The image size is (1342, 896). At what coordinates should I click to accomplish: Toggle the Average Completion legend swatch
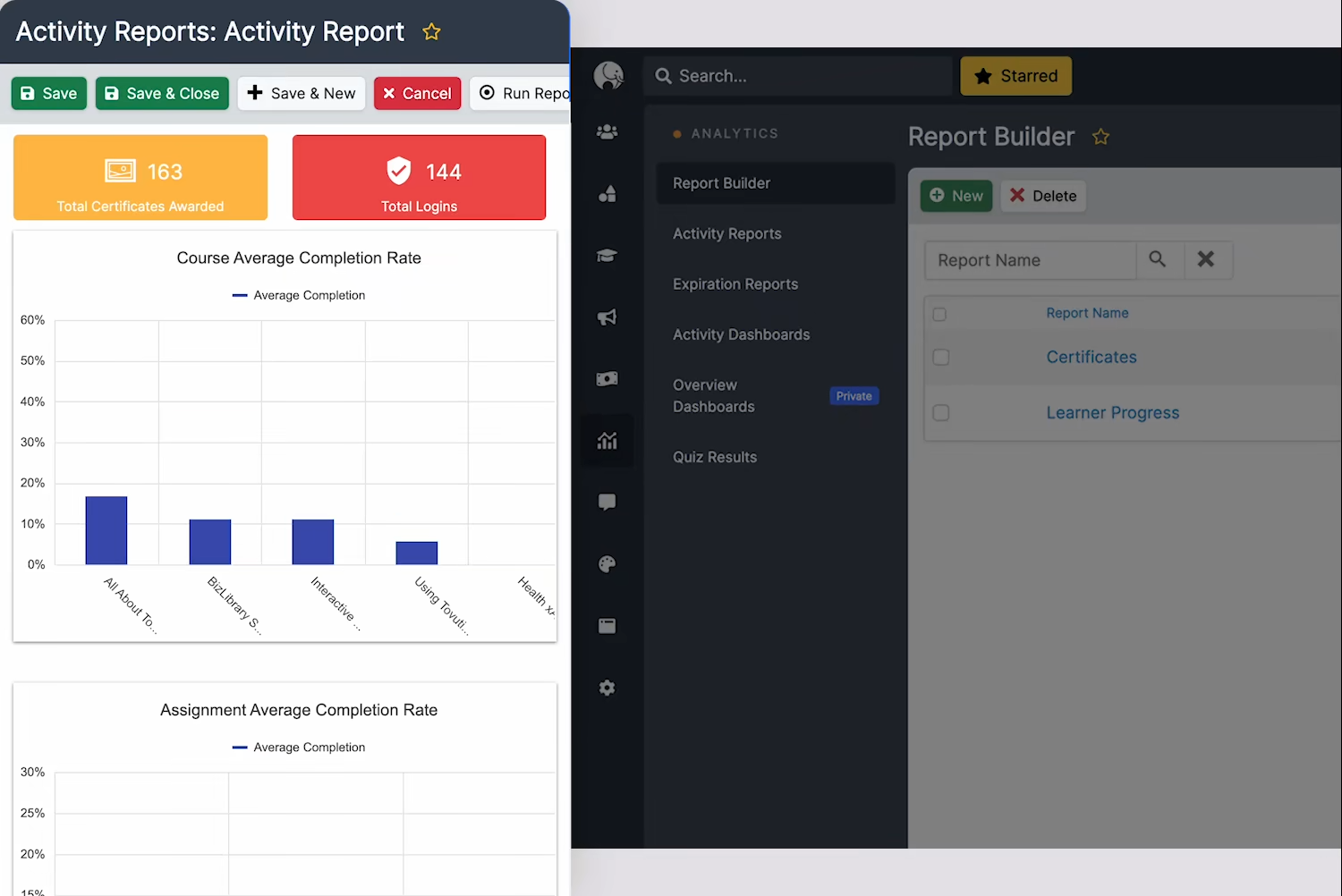tap(240, 296)
